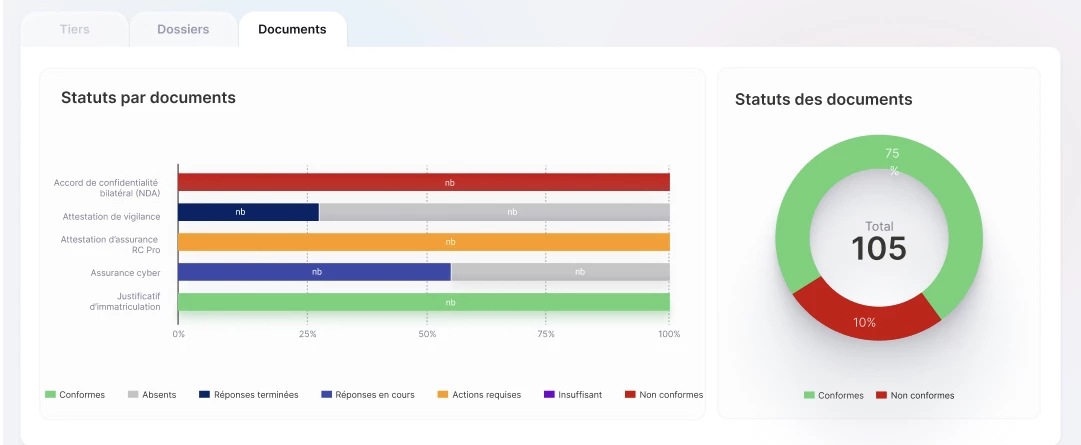Select blue Assurance cyber bar segment
Screen dimensions: 1081x445
click(x=314, y=272)
